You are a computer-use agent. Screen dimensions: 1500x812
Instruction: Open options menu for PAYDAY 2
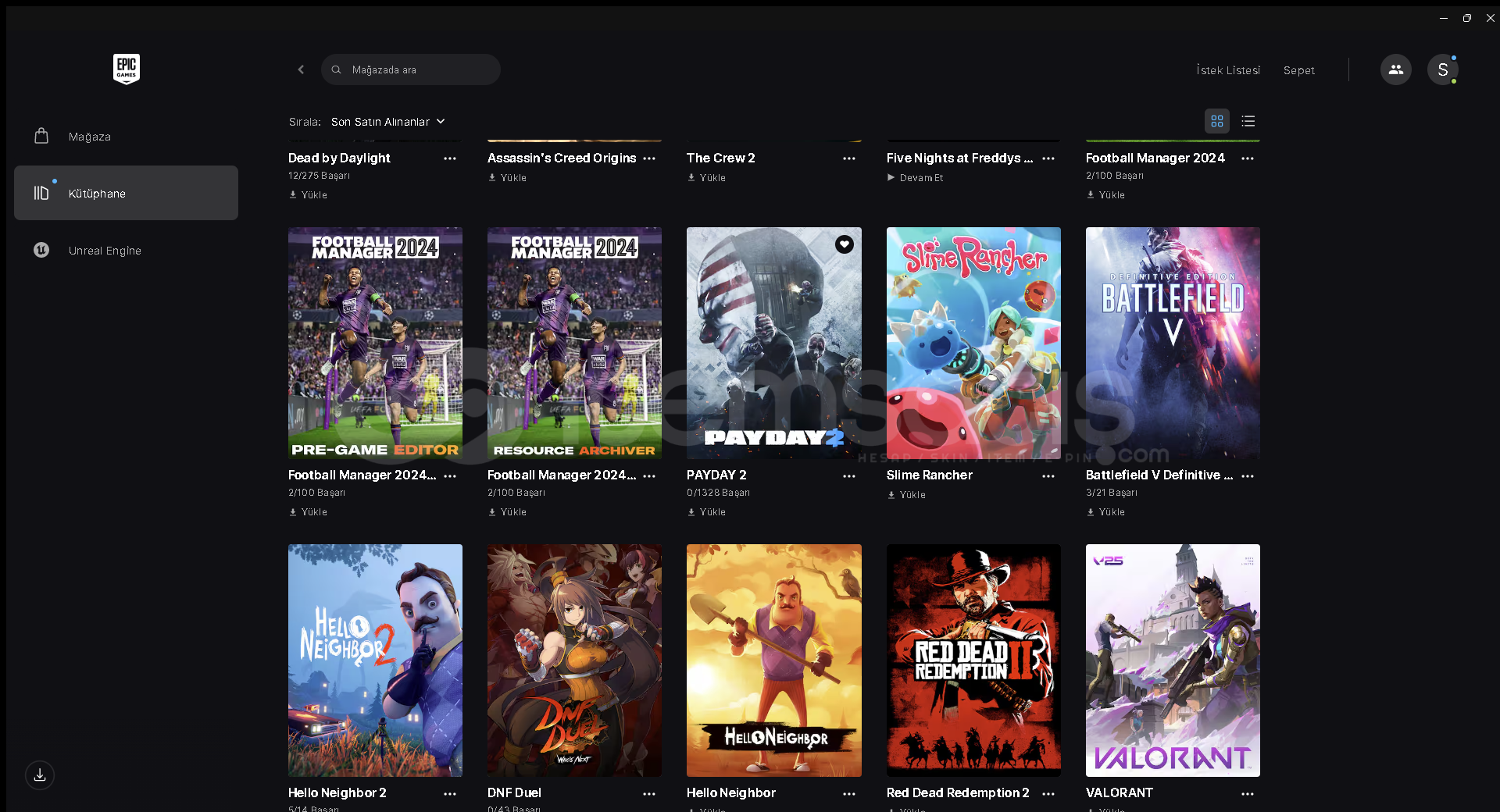tap(849, 475)
